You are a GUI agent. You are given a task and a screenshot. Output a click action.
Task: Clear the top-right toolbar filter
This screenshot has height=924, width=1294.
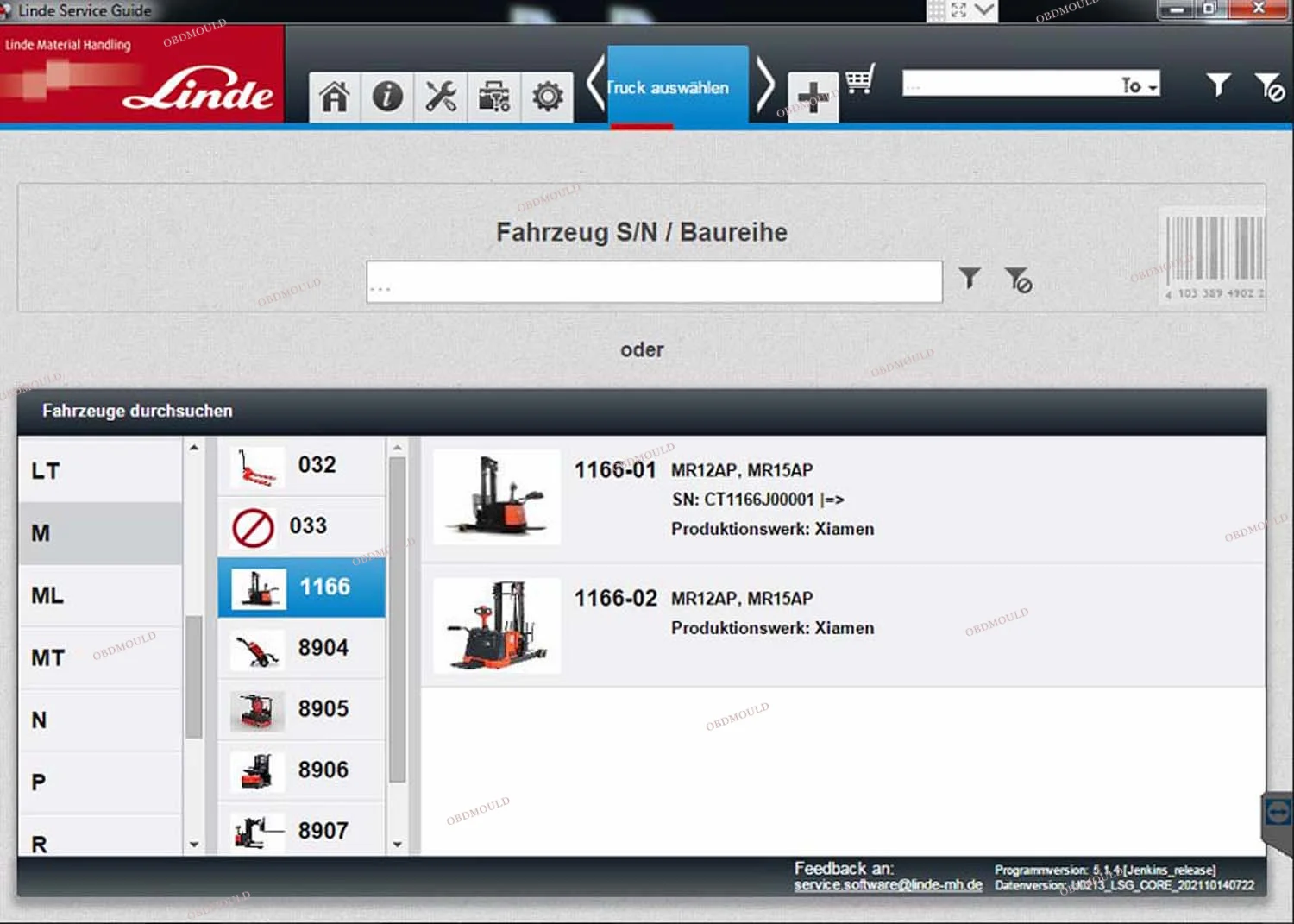click(x=1269, y=86)
